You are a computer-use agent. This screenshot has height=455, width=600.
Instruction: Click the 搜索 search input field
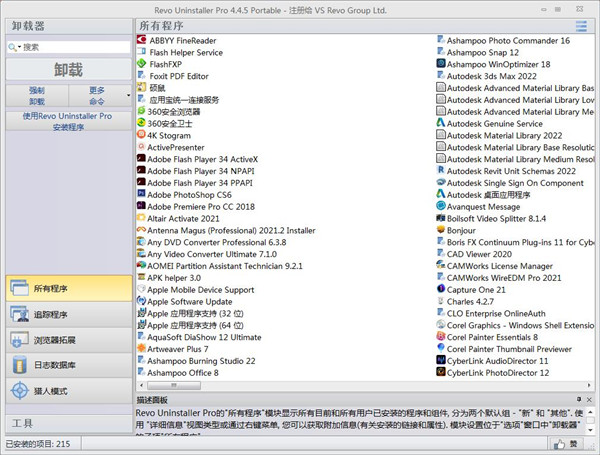point(74,46)
